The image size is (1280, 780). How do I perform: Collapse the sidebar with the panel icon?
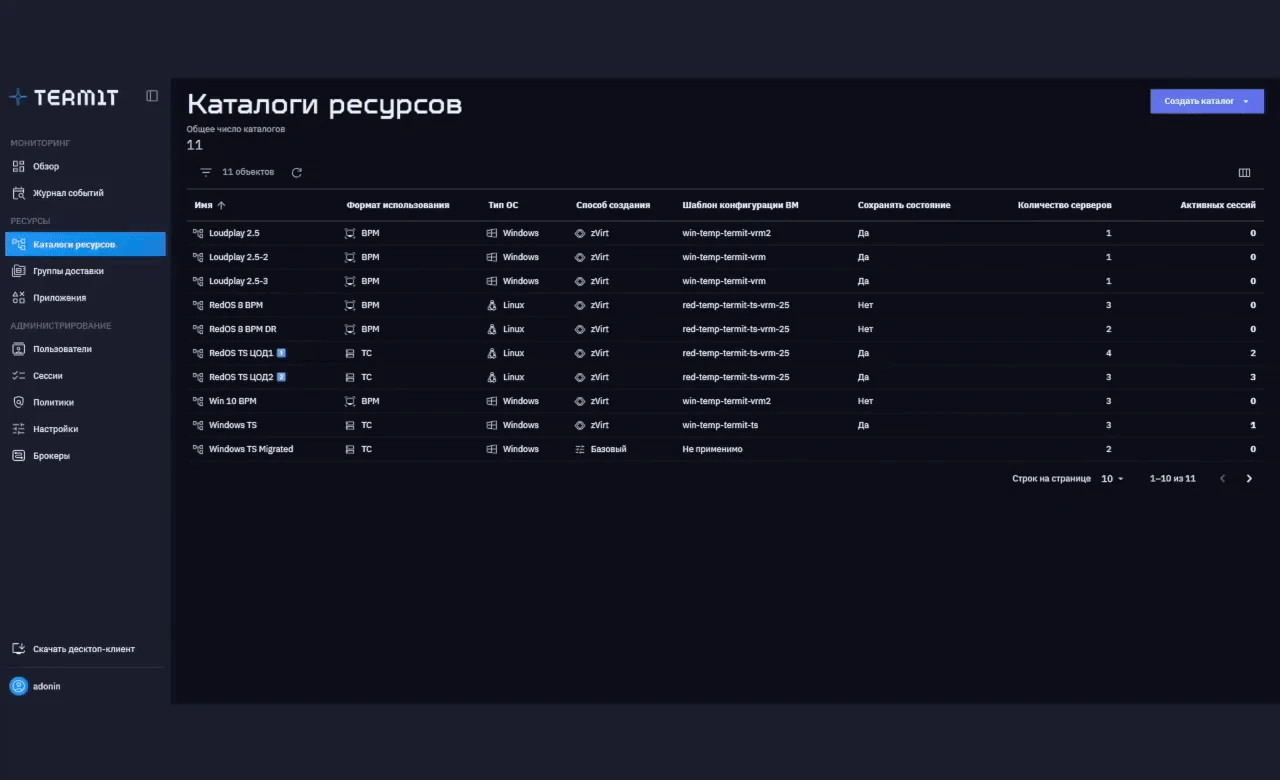pos(152,96)
